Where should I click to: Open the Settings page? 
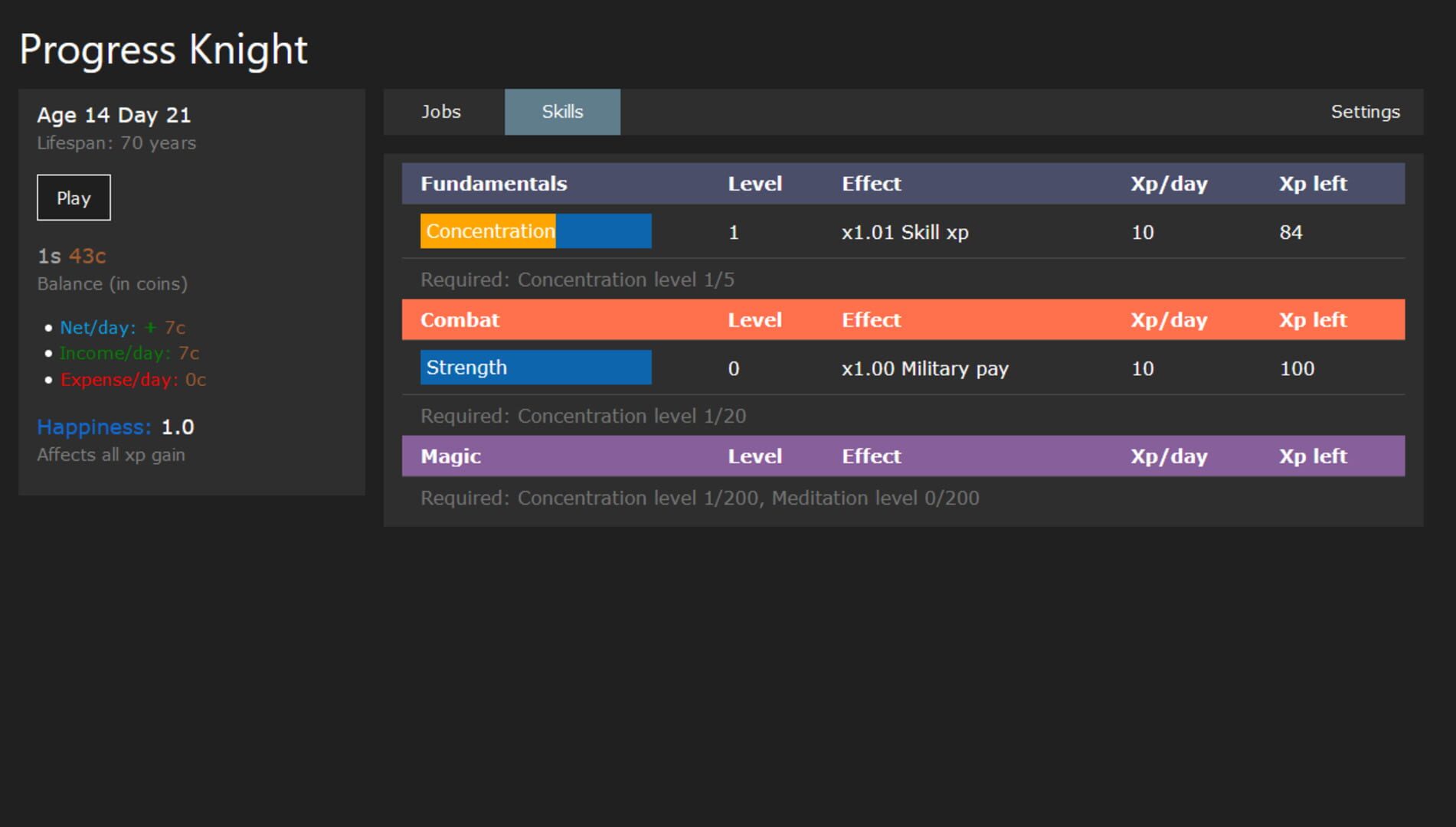click(x=1365, y=112)
